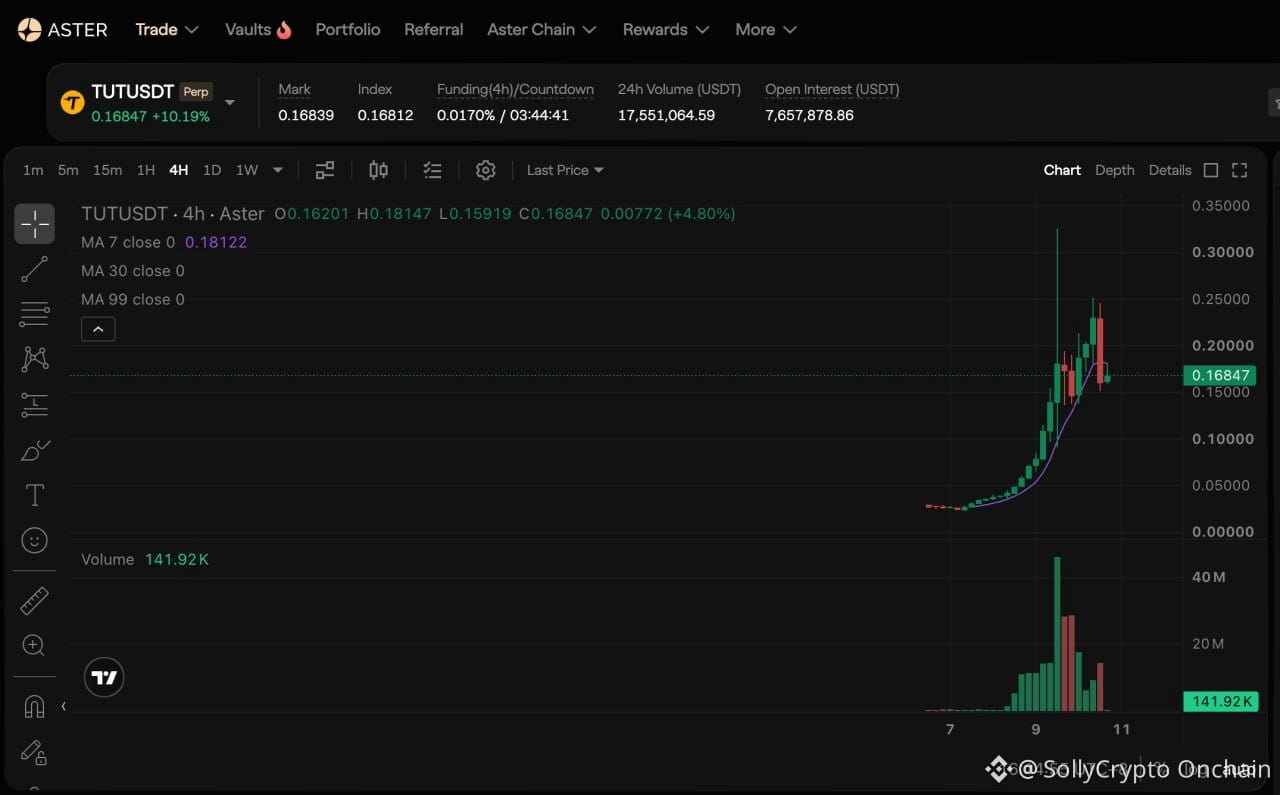Use the ruler measure tool

pyautogui.click(x=34, y=600)
